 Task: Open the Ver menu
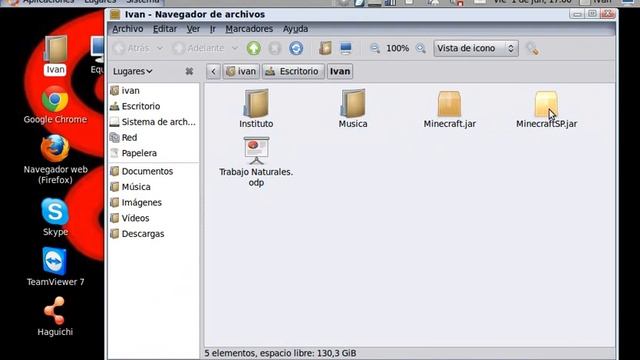(193, 29)
